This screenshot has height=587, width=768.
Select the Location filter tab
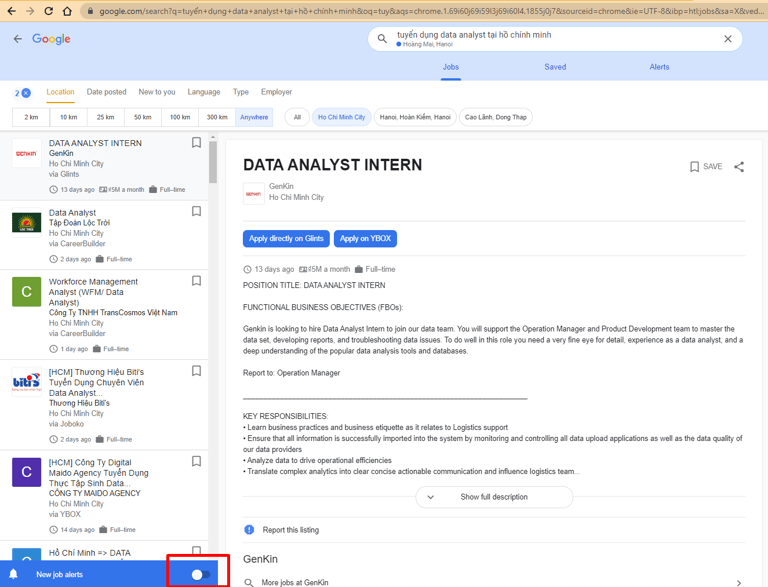pos(60,92)
